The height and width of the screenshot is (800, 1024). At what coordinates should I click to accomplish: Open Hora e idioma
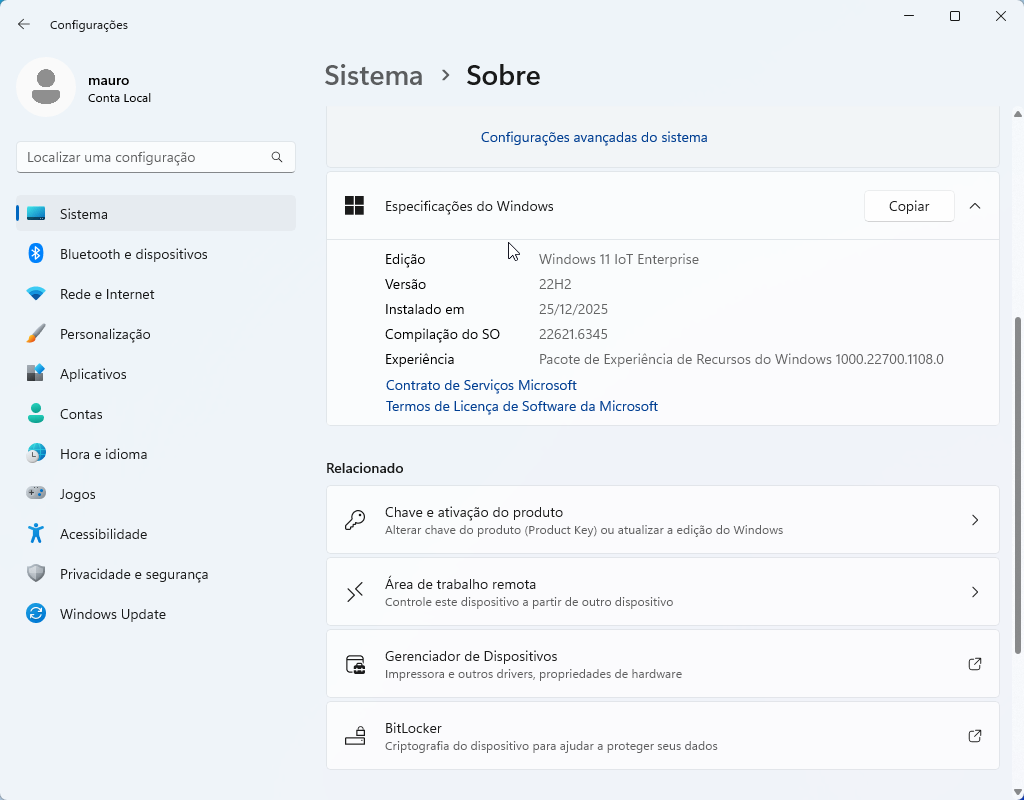coord(156,453)
